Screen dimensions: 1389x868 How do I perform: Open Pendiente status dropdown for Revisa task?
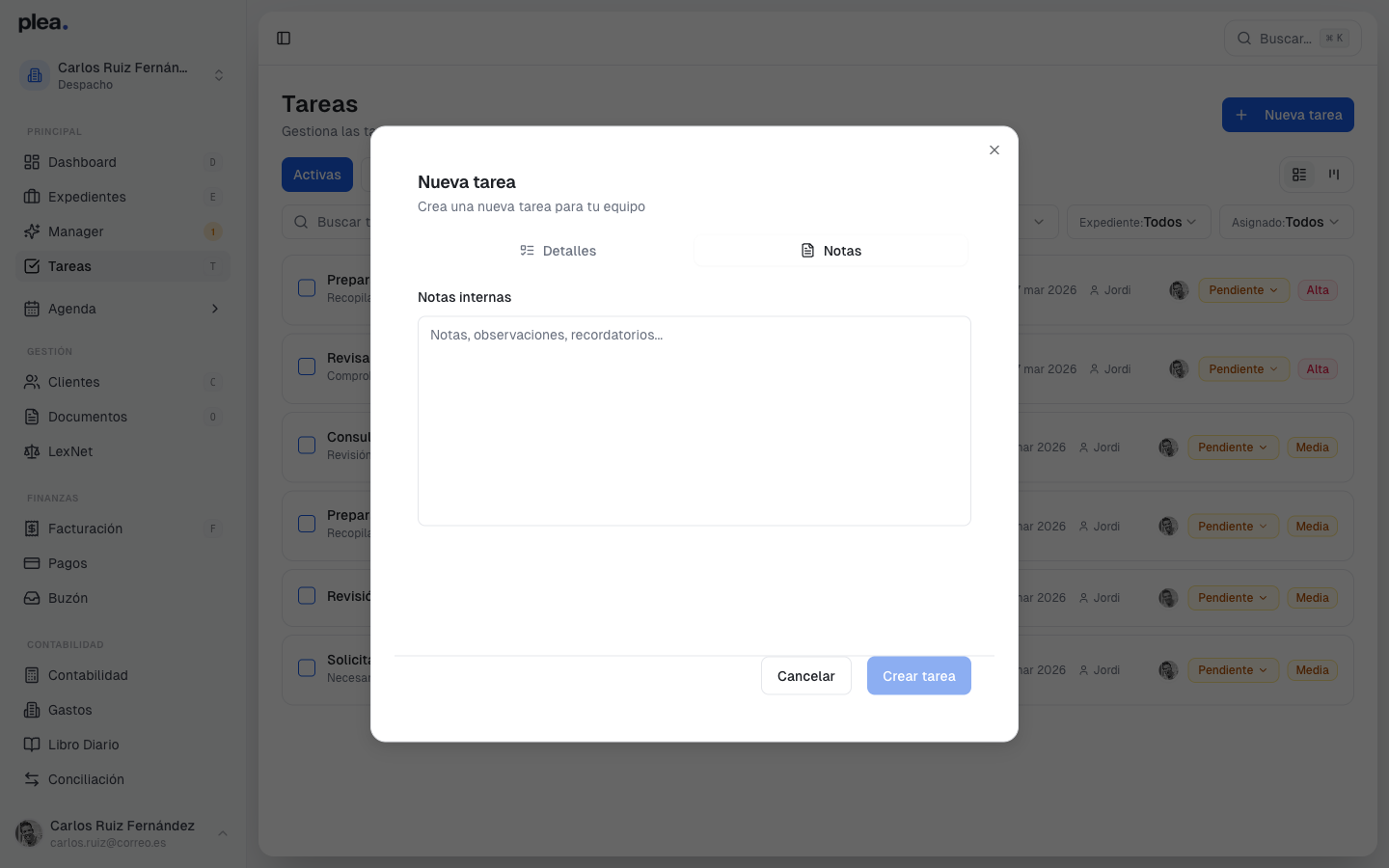tap(1243, 369)
